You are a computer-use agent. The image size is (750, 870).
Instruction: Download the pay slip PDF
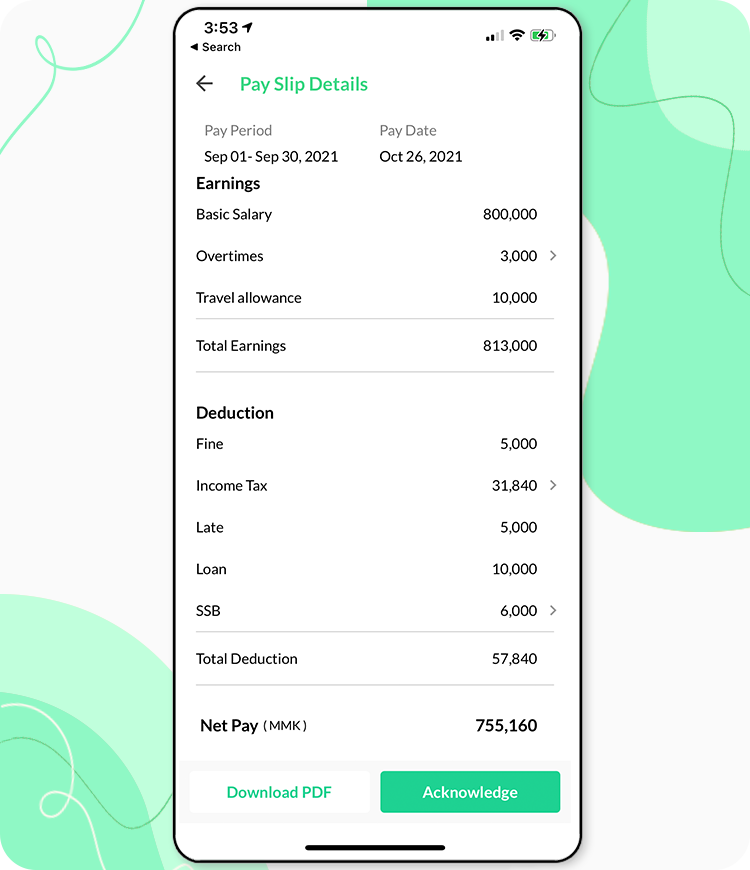coord(279,792)
